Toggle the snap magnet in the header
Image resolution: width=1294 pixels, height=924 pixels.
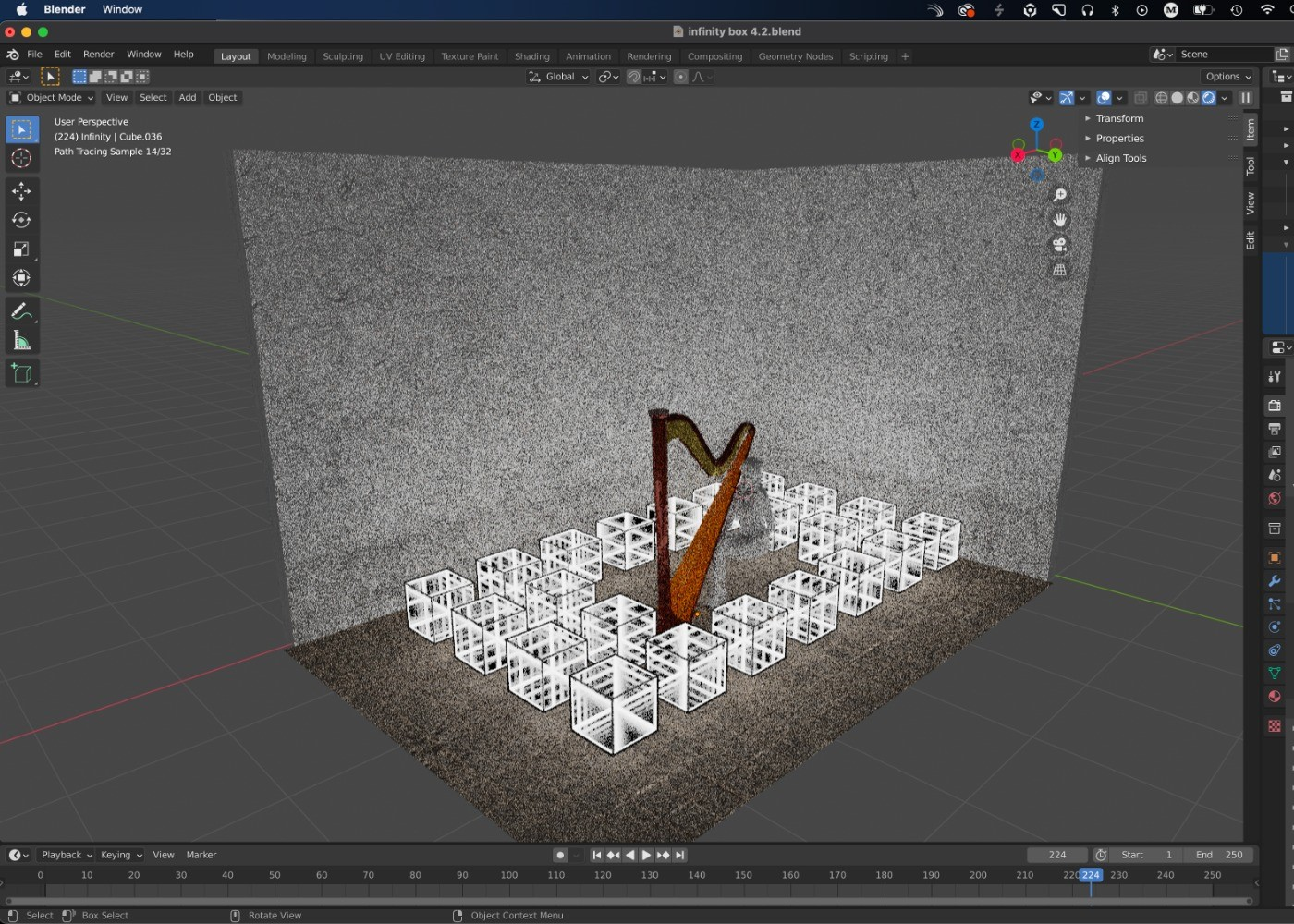tap(634, 77)
